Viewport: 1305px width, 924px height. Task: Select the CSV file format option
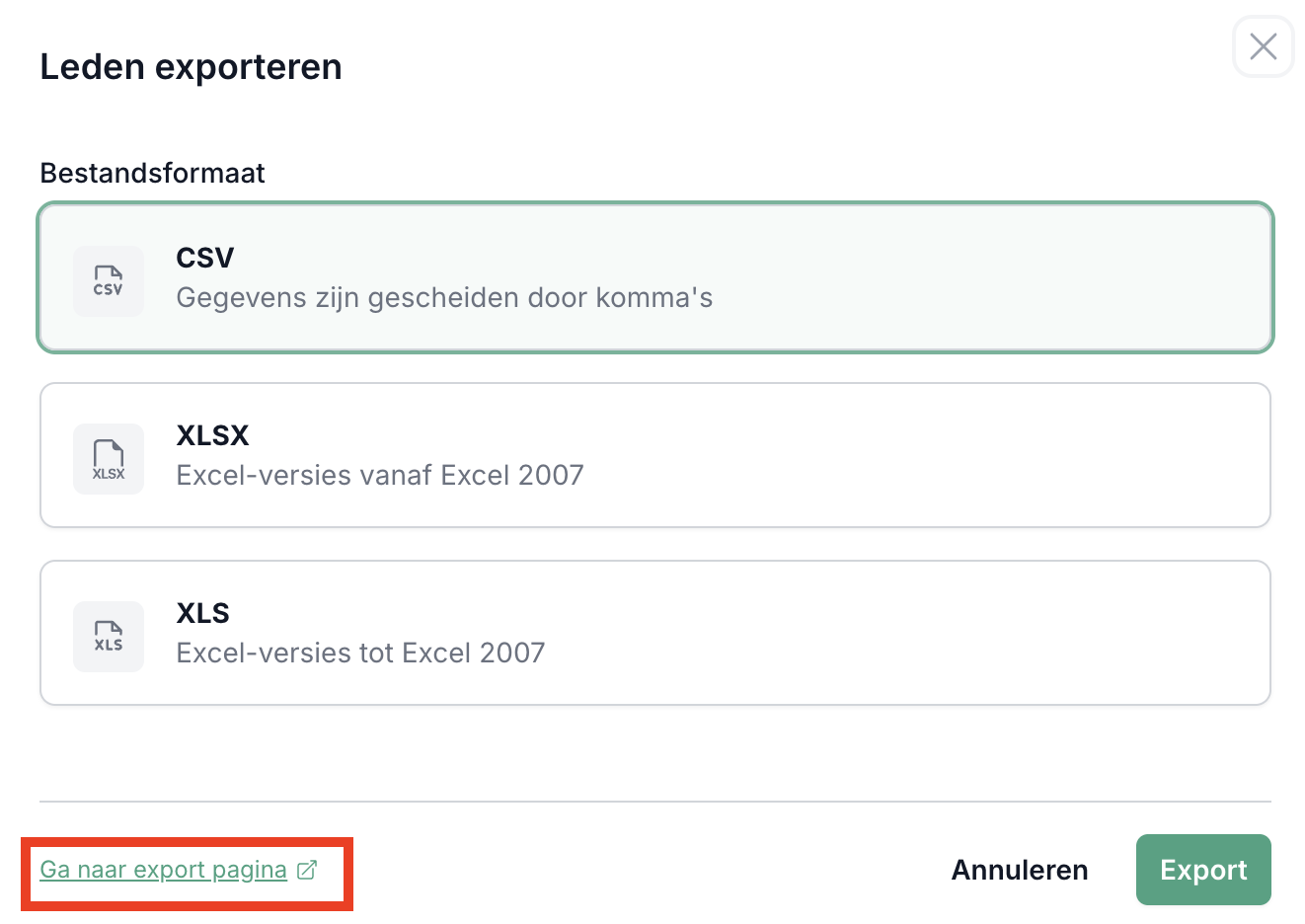pos(654,277)
